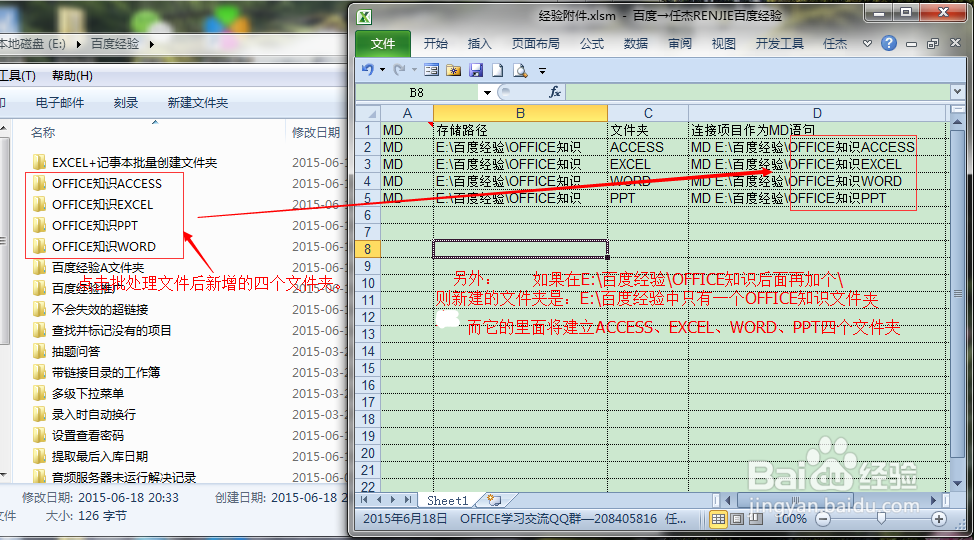Image resolution: width=974 pixels, height=540 pixels.
Task: Expand path arrow after 百度经验 in Explorer
Action: click(x=152, y=43)
